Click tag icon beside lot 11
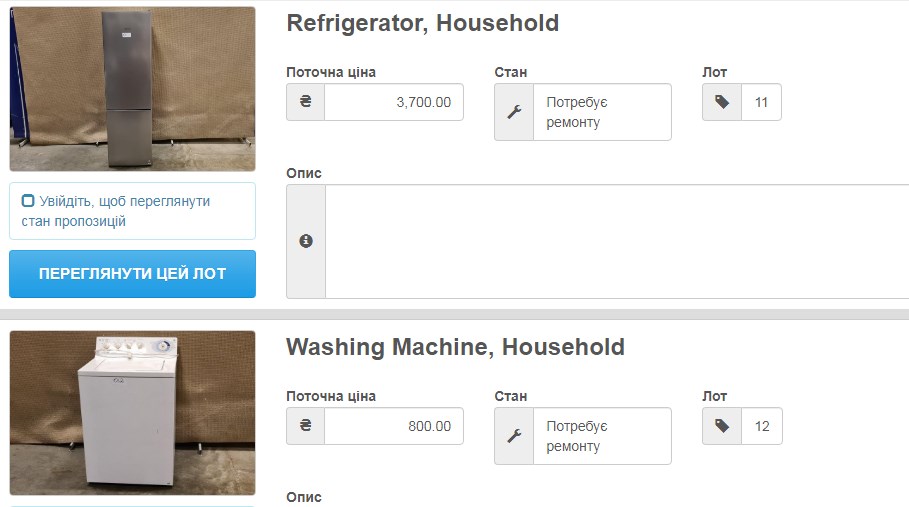 [x=722, y=102]
